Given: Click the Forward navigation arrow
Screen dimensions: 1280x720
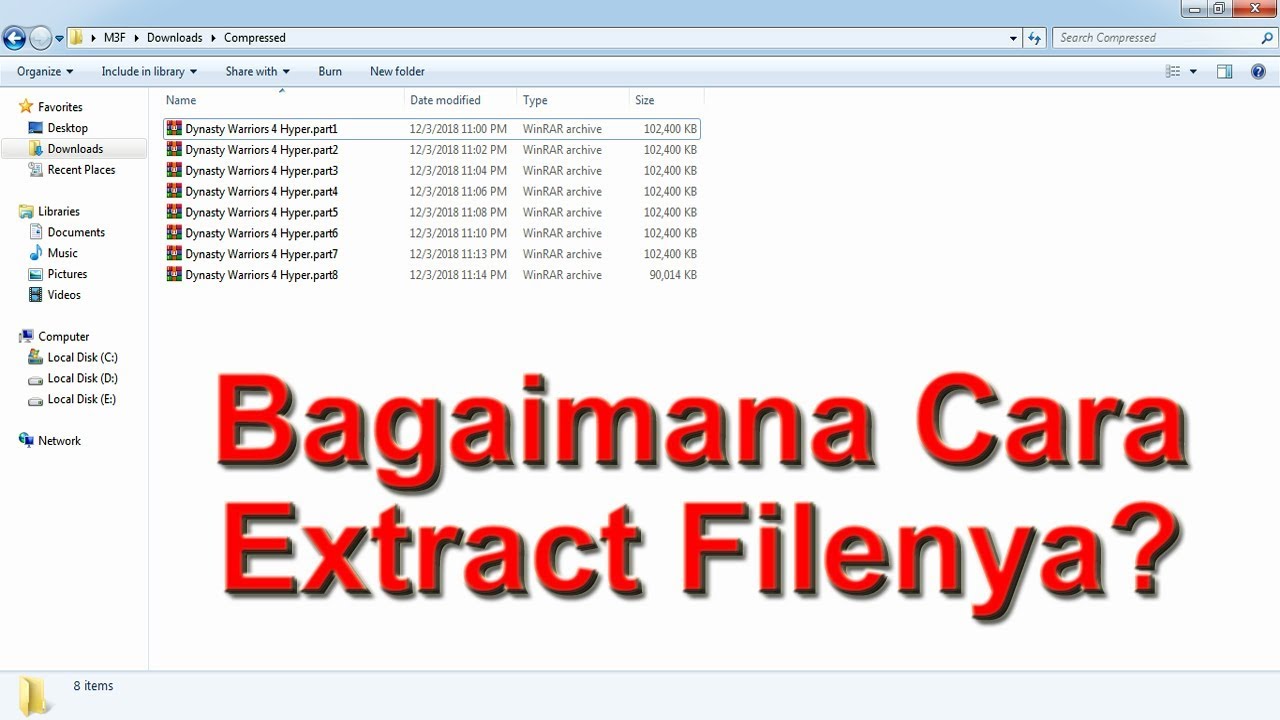Looking at the screenshot, I should pyautogui.click(x=40, y=38).
